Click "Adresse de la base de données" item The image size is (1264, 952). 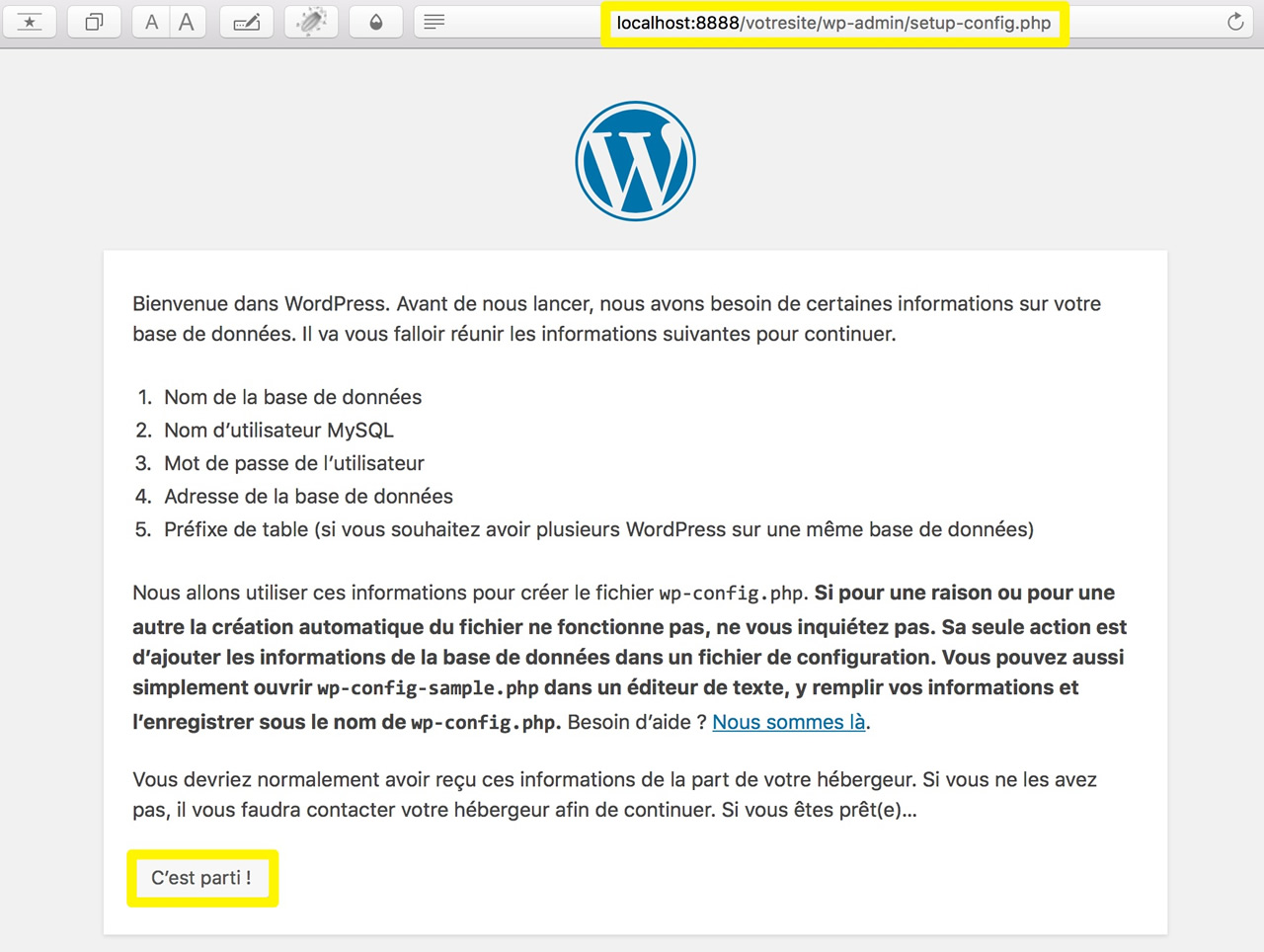[x=308, y=497]
